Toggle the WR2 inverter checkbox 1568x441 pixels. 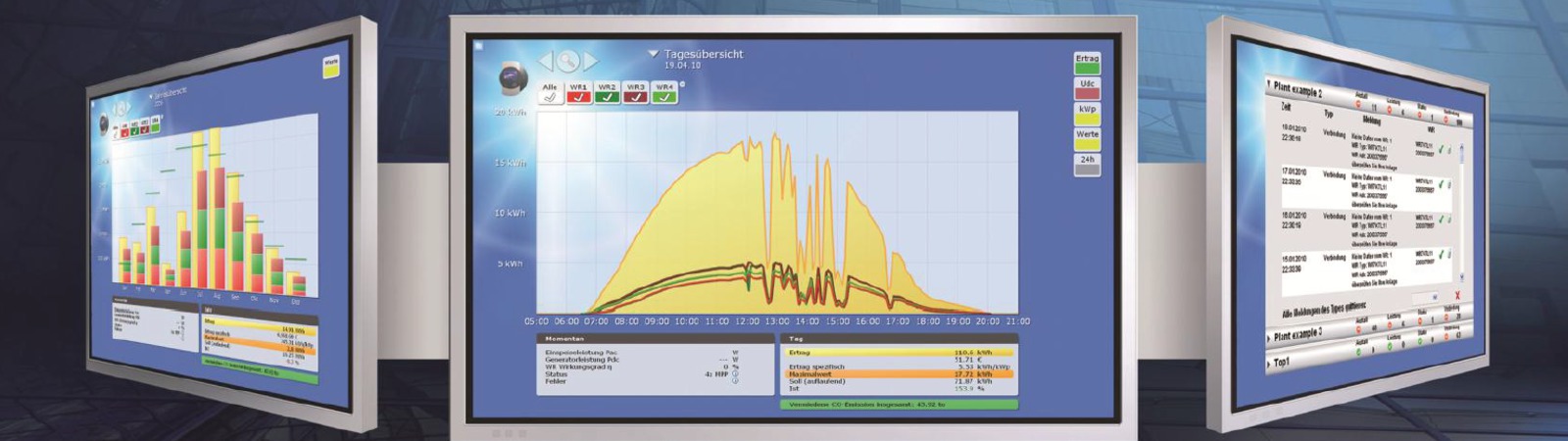(x=607, y=93)
